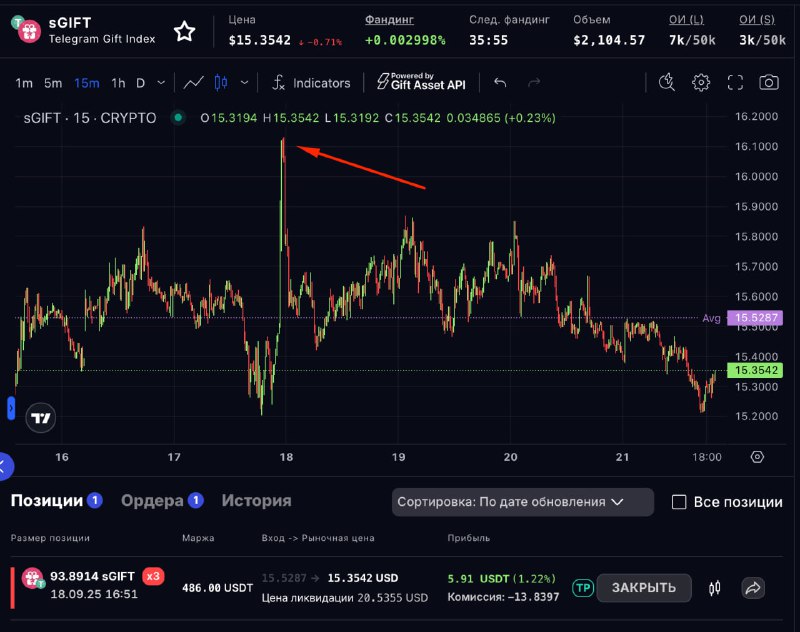Image resolution: width=800 pixels, height=632 pixels.
Task: Share the sGIFT position via arrow icon
Action: pyautogui.click(x=752, y=588)
